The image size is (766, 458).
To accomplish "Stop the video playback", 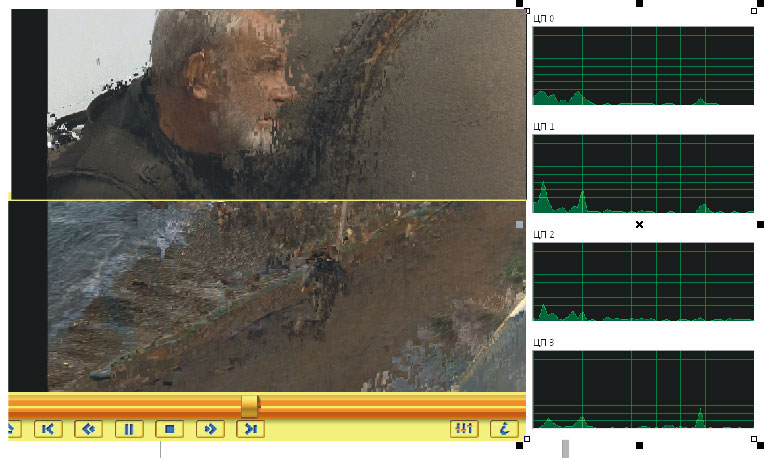I will coord(170,429).
